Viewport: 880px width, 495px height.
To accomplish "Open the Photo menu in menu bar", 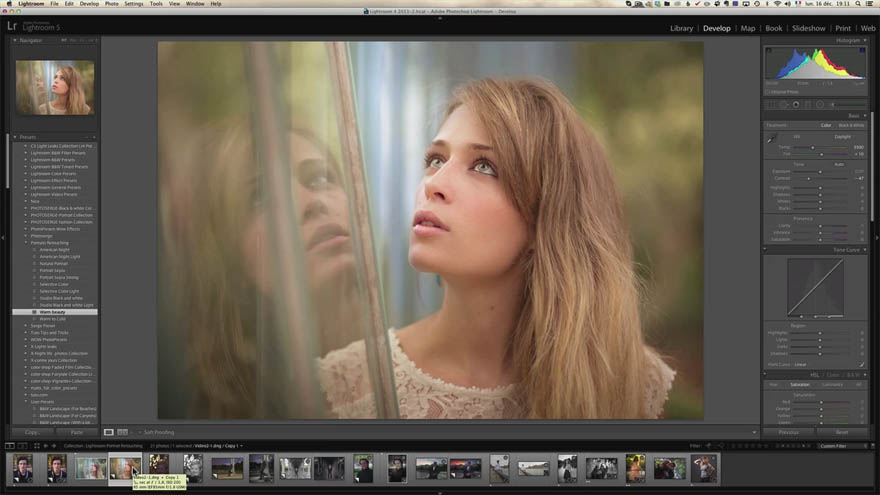I will 112,3.
